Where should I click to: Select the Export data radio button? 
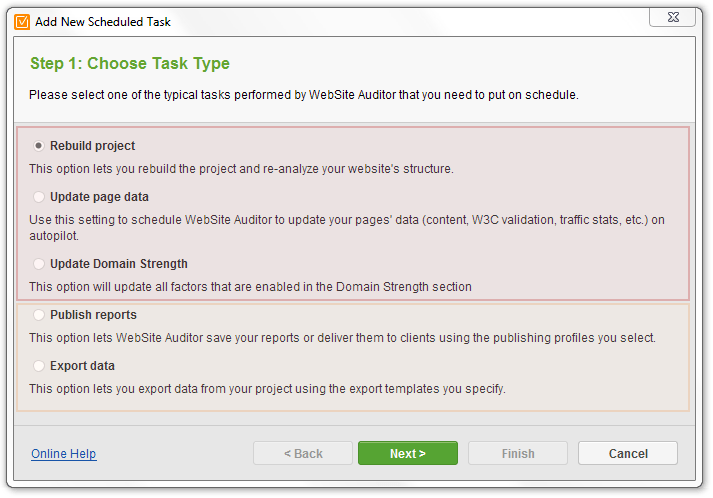39,366
